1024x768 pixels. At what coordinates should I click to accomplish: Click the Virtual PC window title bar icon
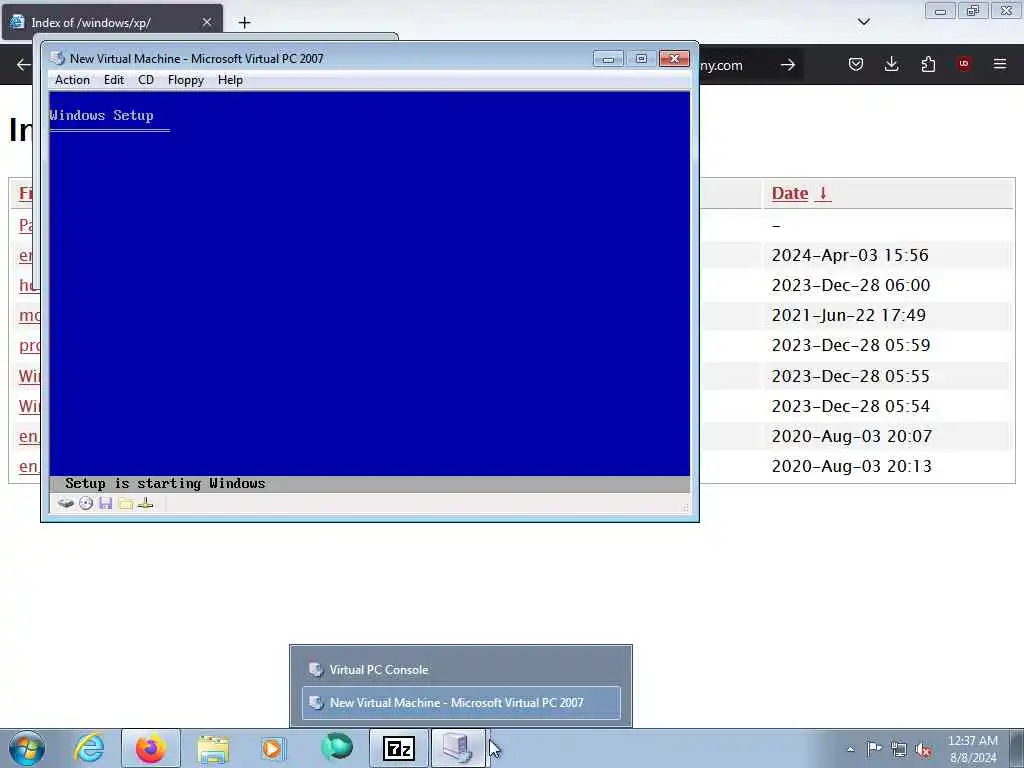[58, 58]
